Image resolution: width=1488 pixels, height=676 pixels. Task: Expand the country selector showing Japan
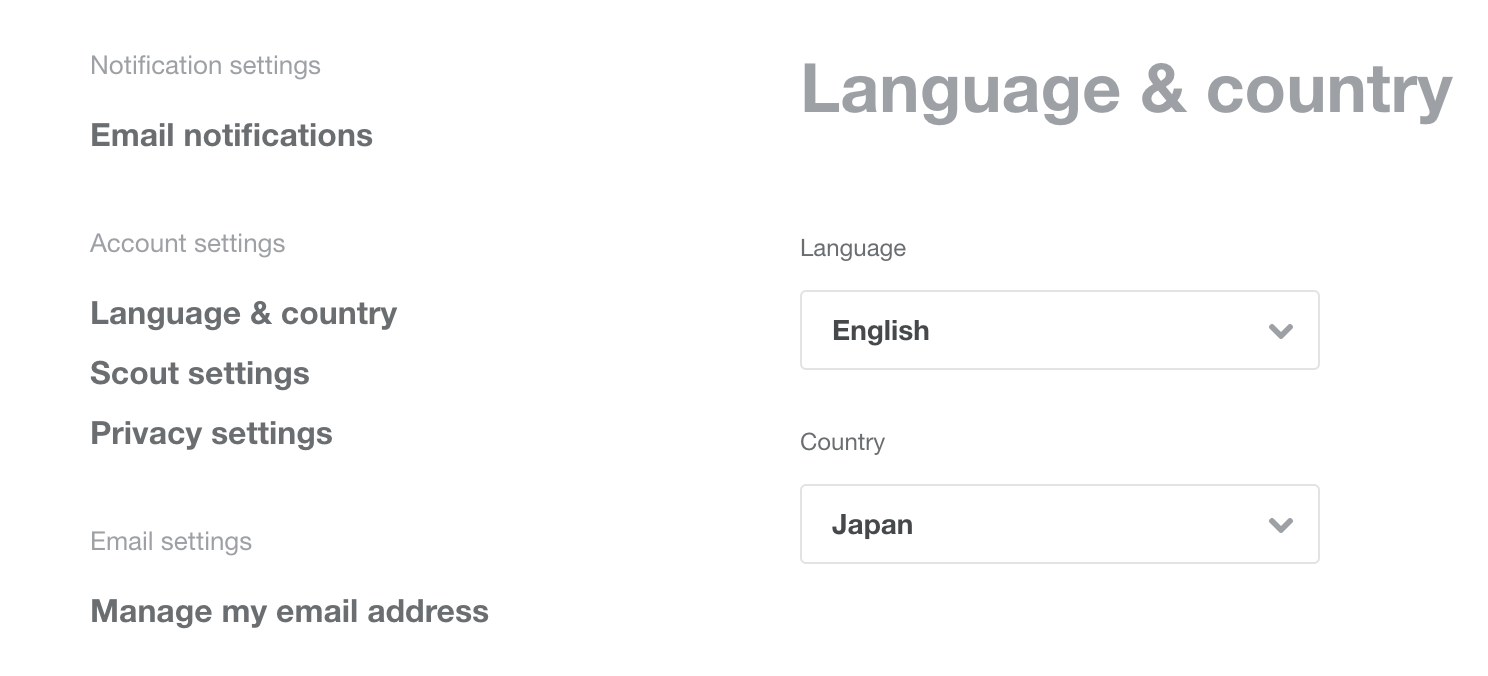point(1059,524)
